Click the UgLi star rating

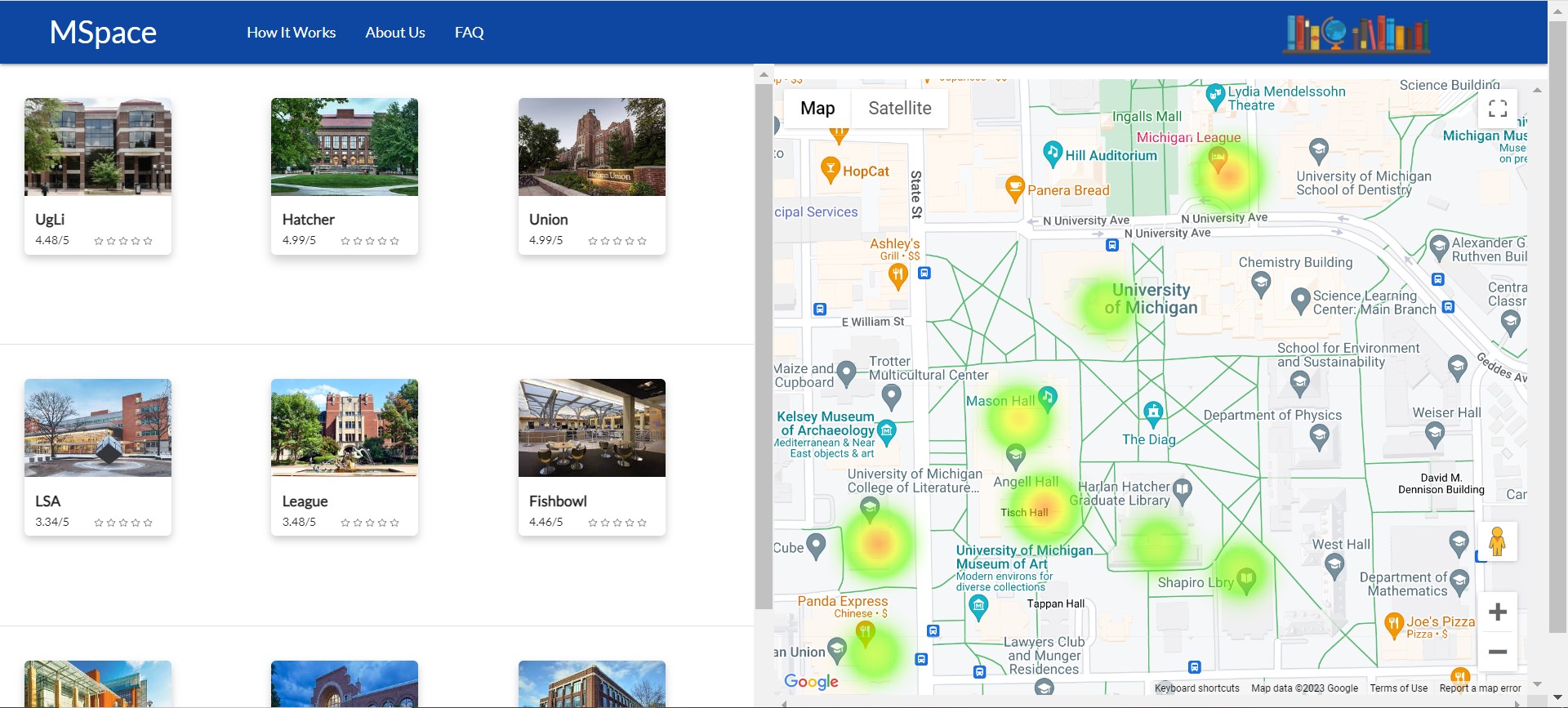[x=123, y=241]
